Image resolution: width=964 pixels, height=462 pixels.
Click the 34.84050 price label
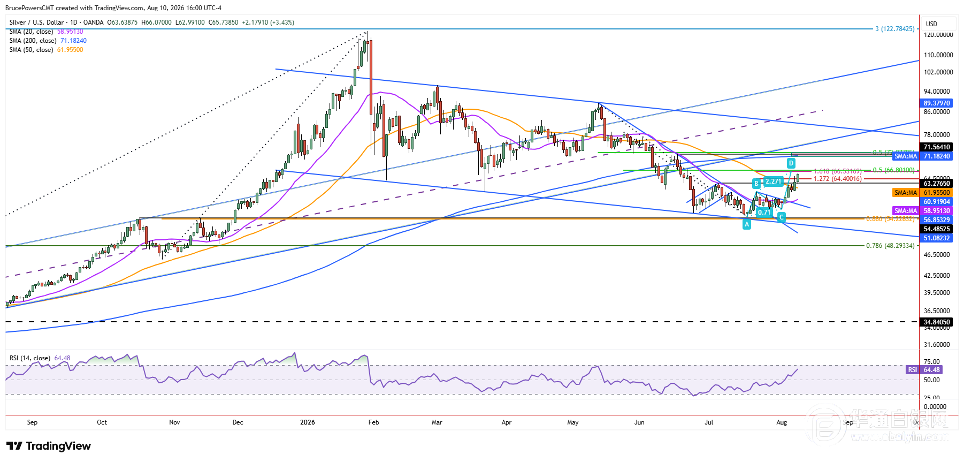938,322
